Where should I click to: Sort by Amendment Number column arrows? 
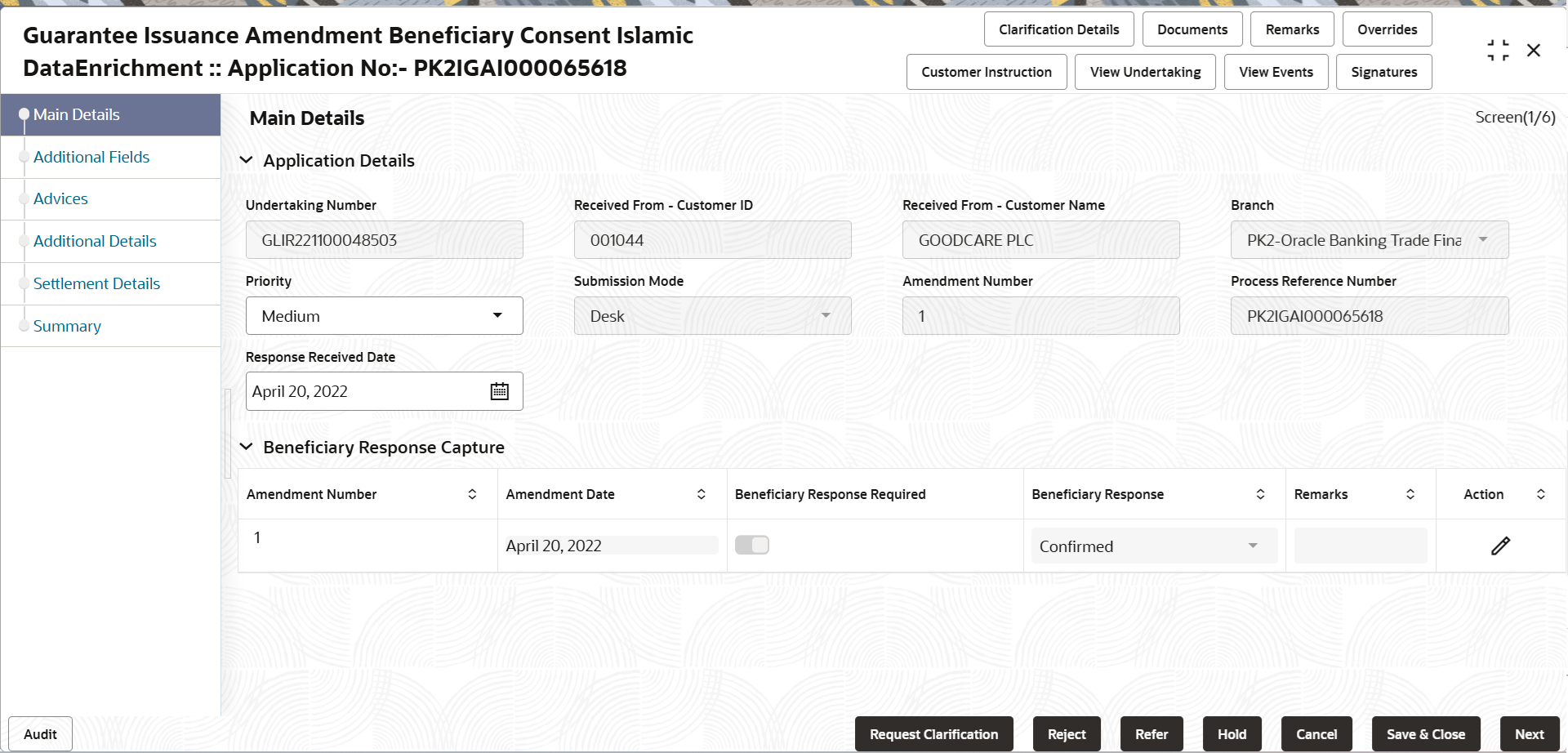472,494
